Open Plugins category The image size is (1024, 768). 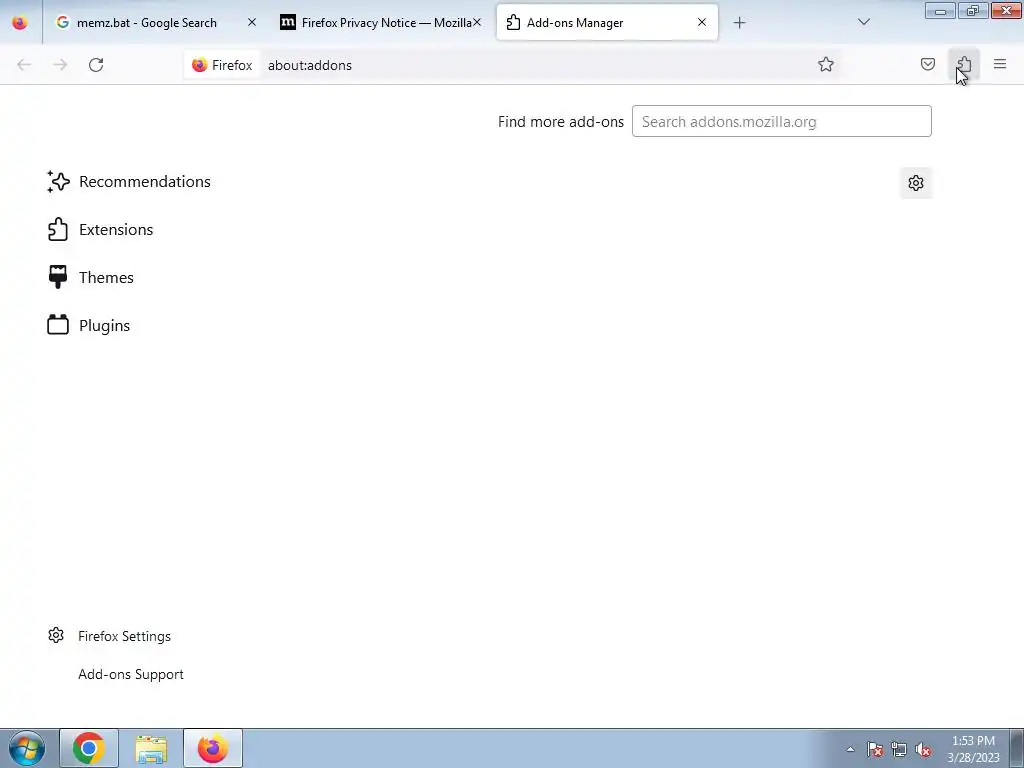88,326
